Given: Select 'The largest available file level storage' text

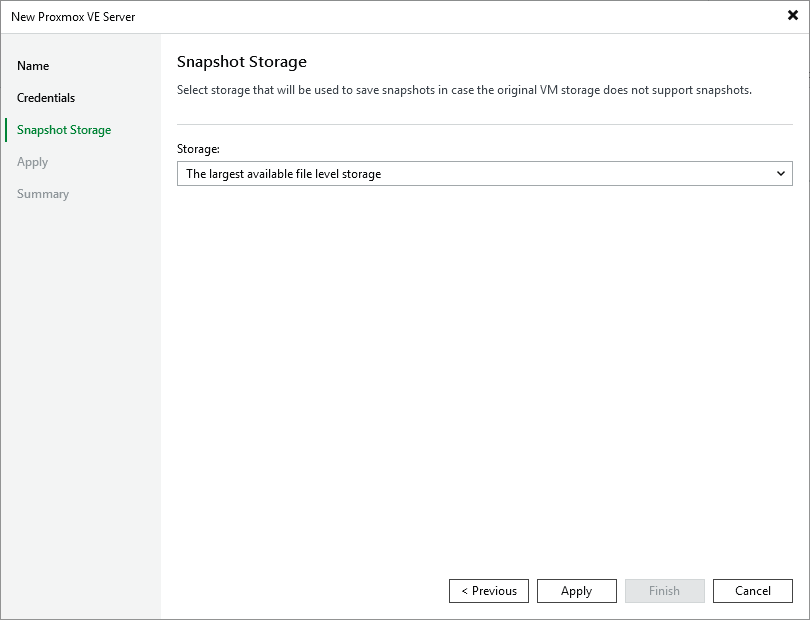Looking at the screenshot, I should click(283, 173).
